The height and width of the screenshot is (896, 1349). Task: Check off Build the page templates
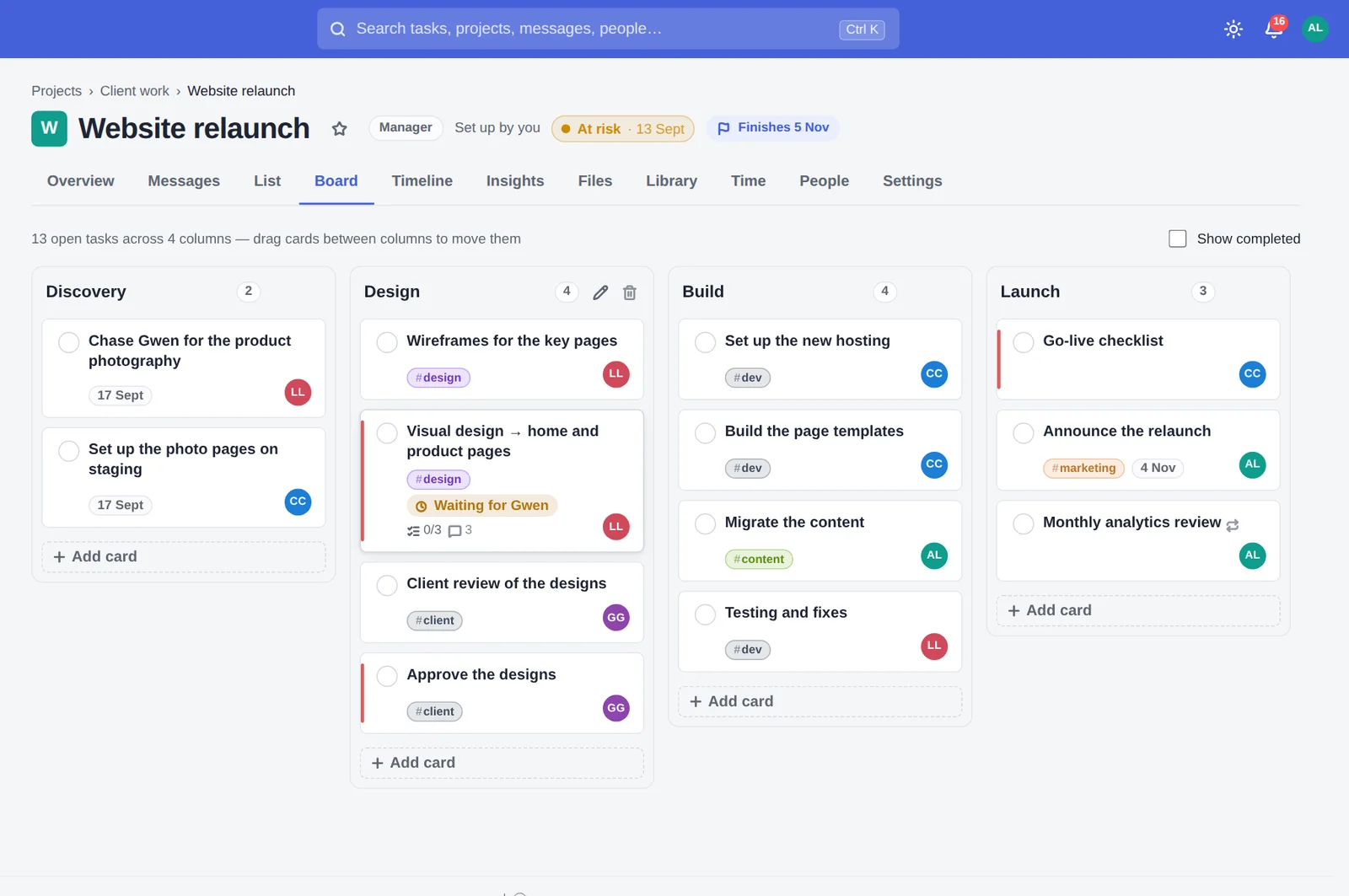(705, 433)
